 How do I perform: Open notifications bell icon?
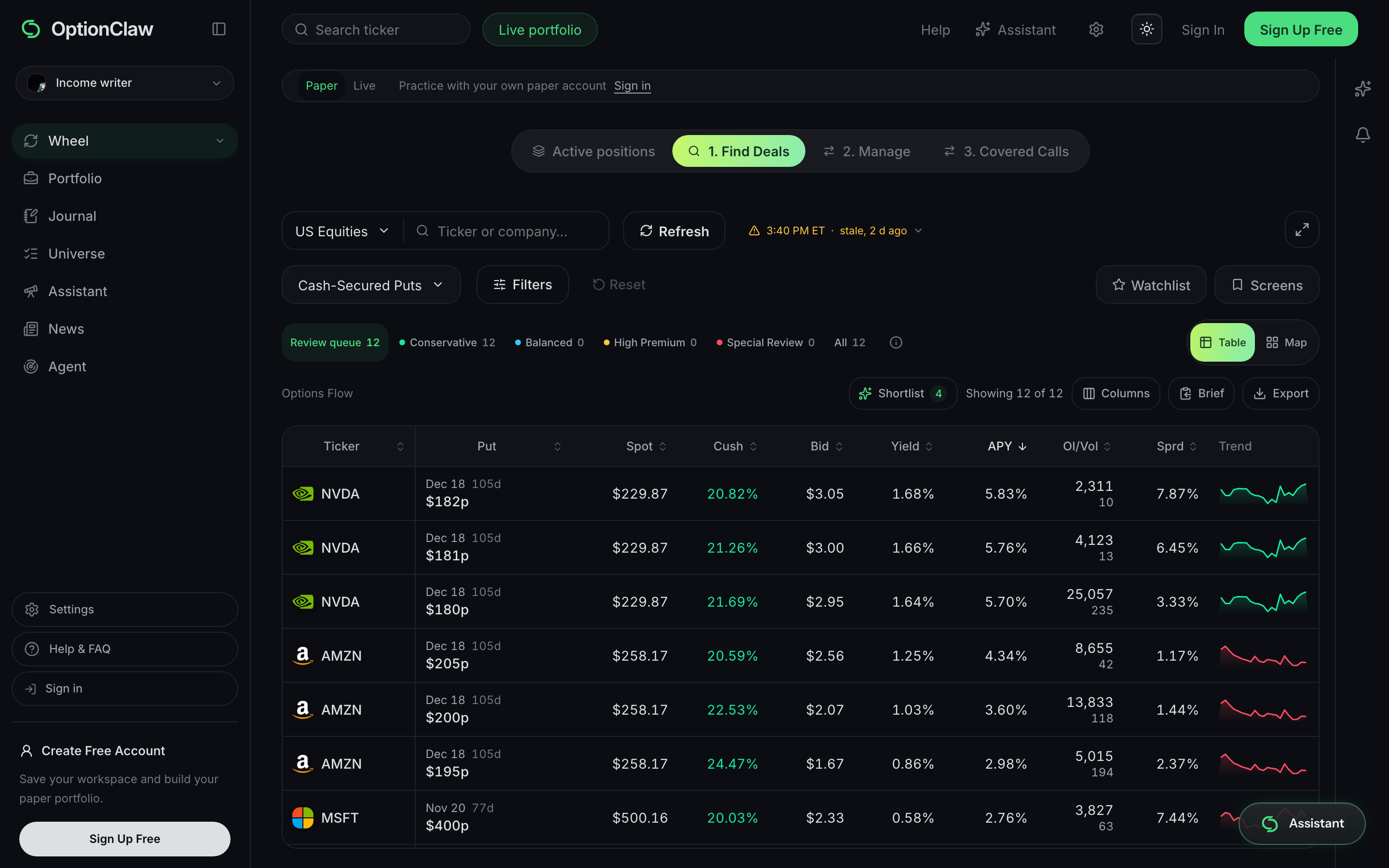click(x=1362, y=135)
